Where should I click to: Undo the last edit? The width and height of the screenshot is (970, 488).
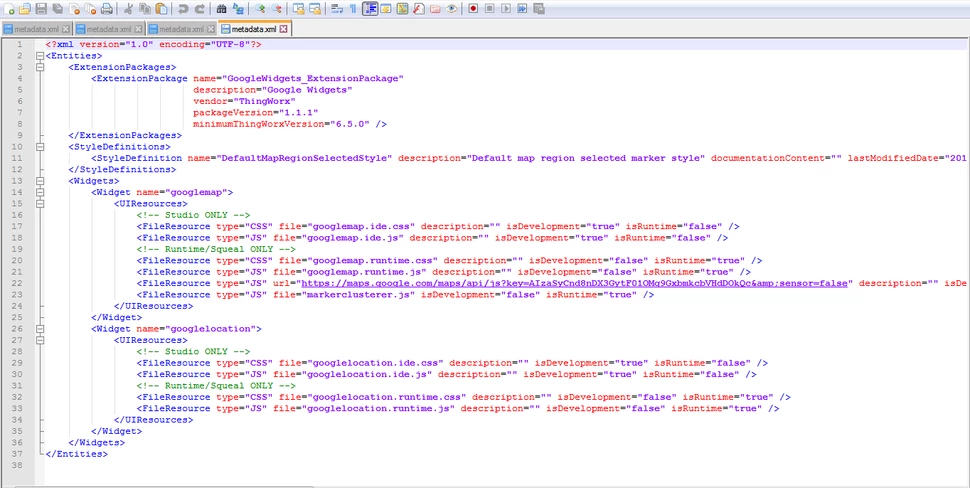[x=183, y=9]
